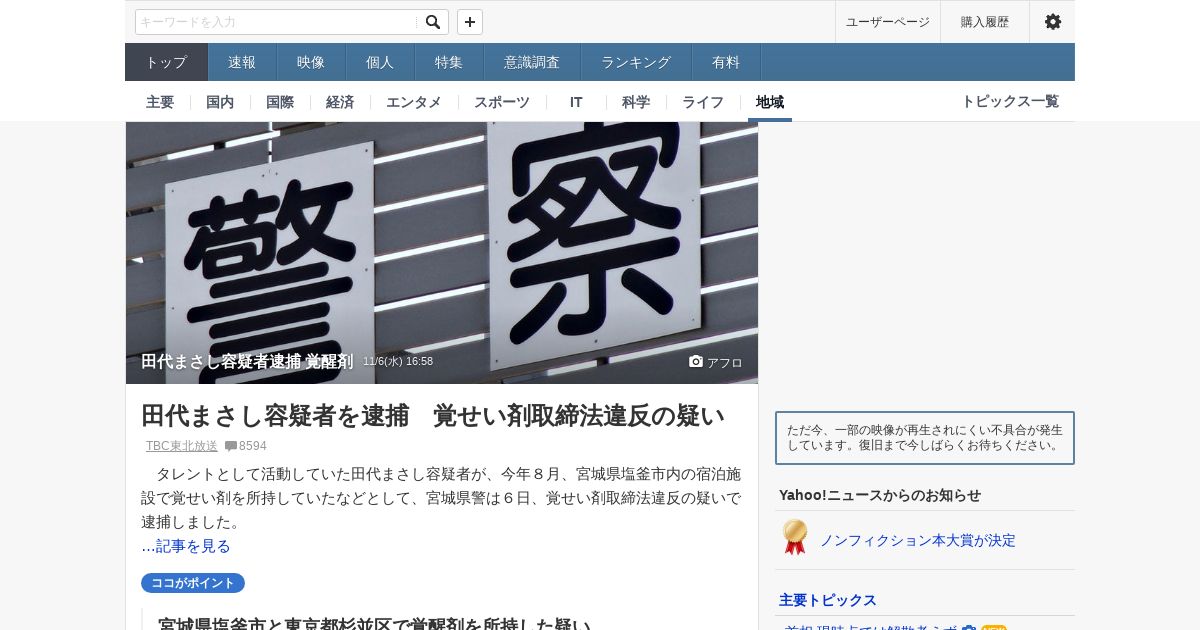Open the スポーツ category

(502, 102)
